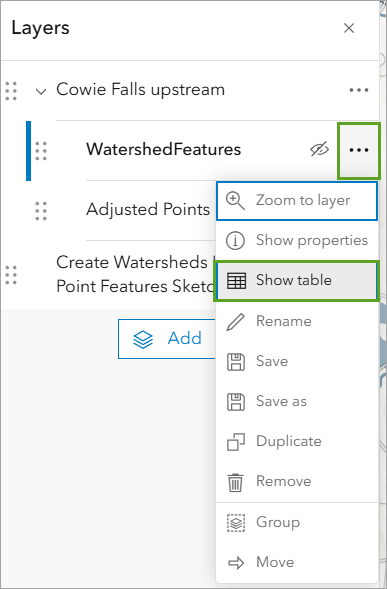387x589 pixels.
Task: Collapse the Cowie Falls upstream group
Action: click(x=41, y=91)
